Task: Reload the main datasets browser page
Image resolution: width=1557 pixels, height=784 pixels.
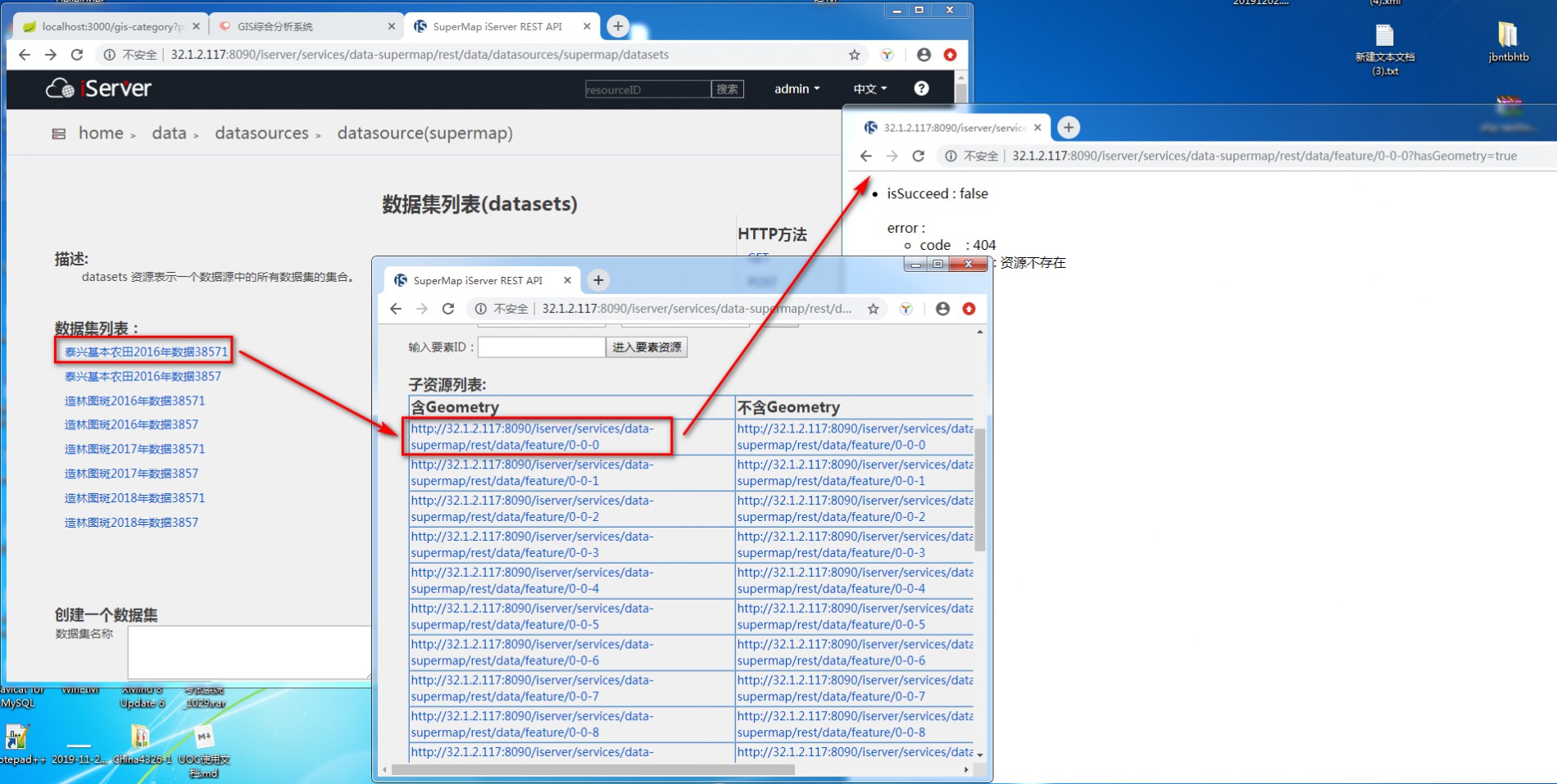Action: coord(77,55)
